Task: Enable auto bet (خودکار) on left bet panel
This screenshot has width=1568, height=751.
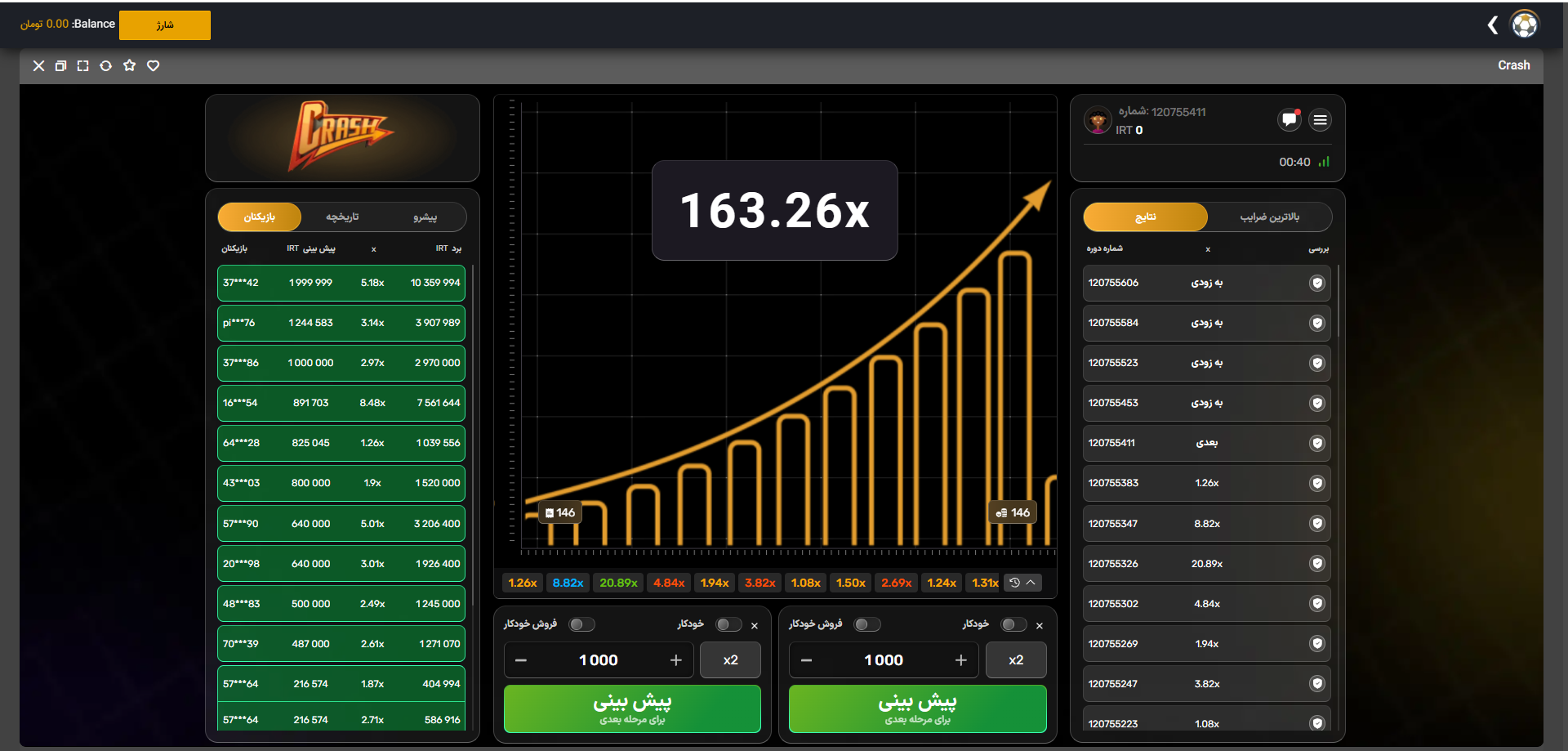Action: 728,624
